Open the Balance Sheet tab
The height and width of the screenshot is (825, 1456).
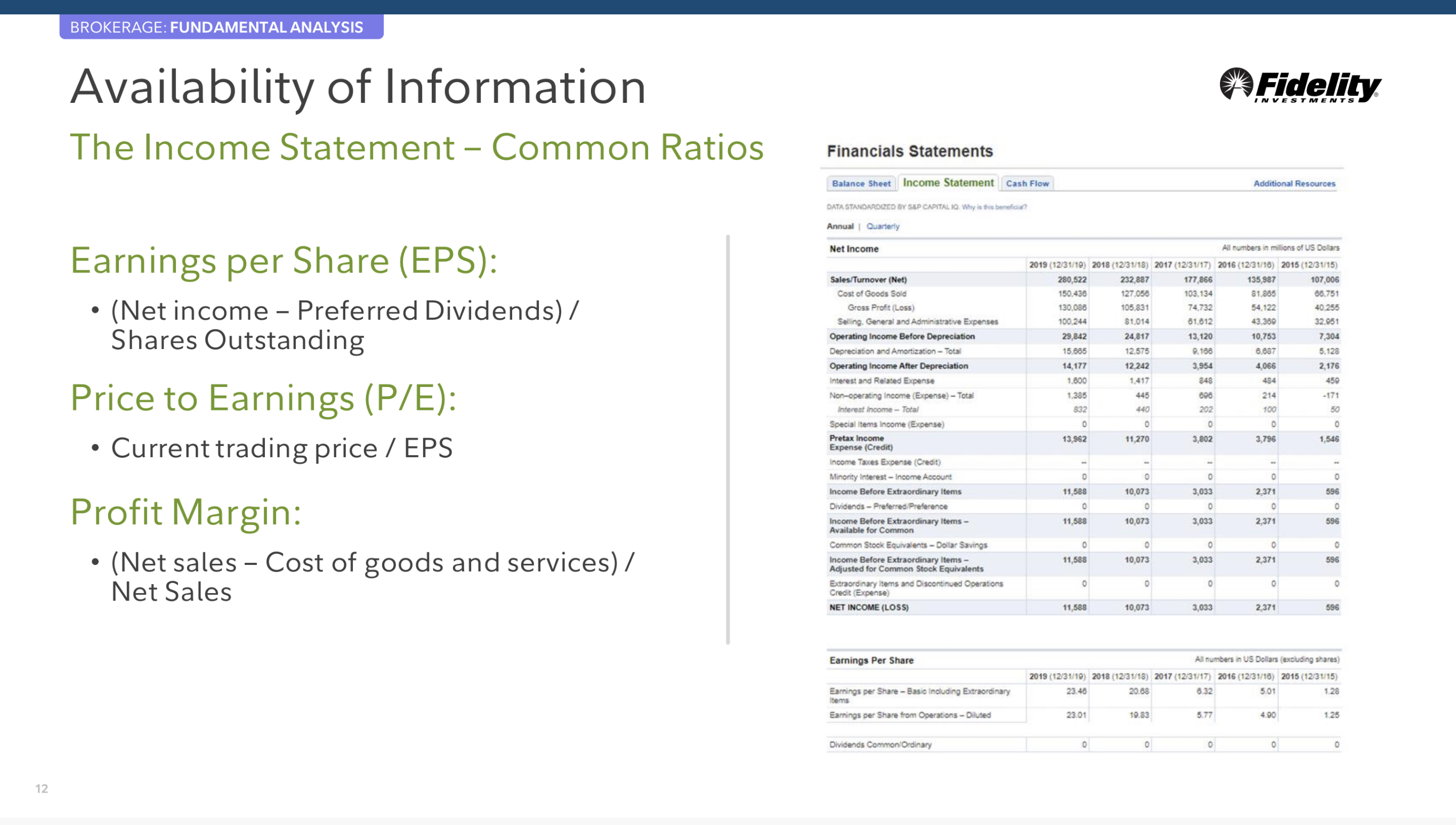(x=861, y=183)
